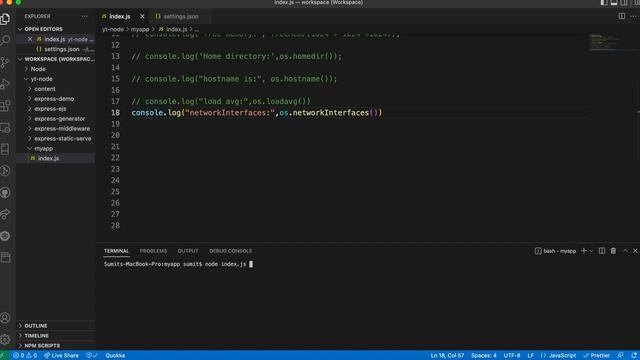640x360 pixels.
Task: Change end of line sequence LF
Action: 531,356
